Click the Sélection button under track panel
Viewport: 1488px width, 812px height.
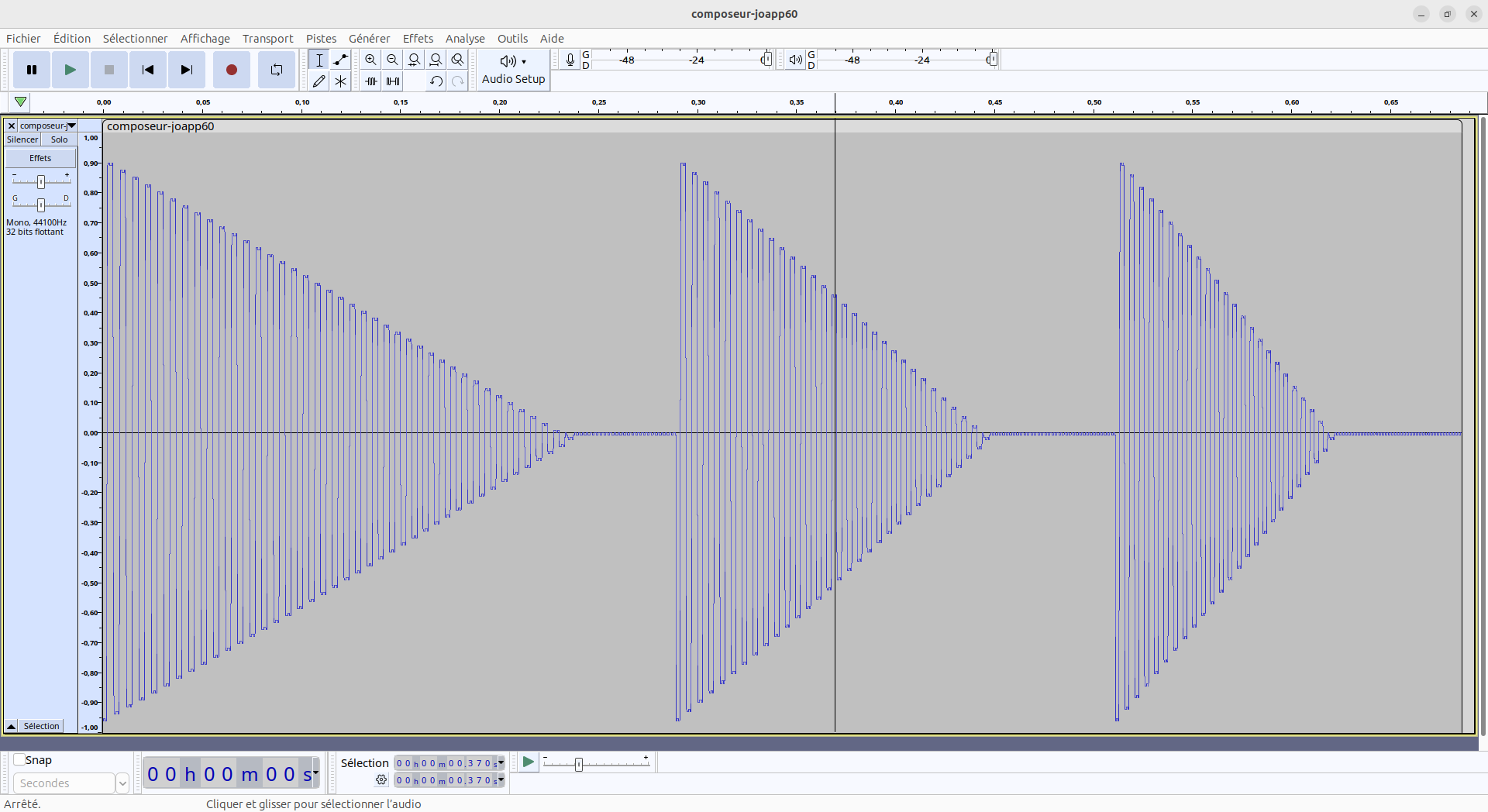pyautogui.click(x=41, y=726)
